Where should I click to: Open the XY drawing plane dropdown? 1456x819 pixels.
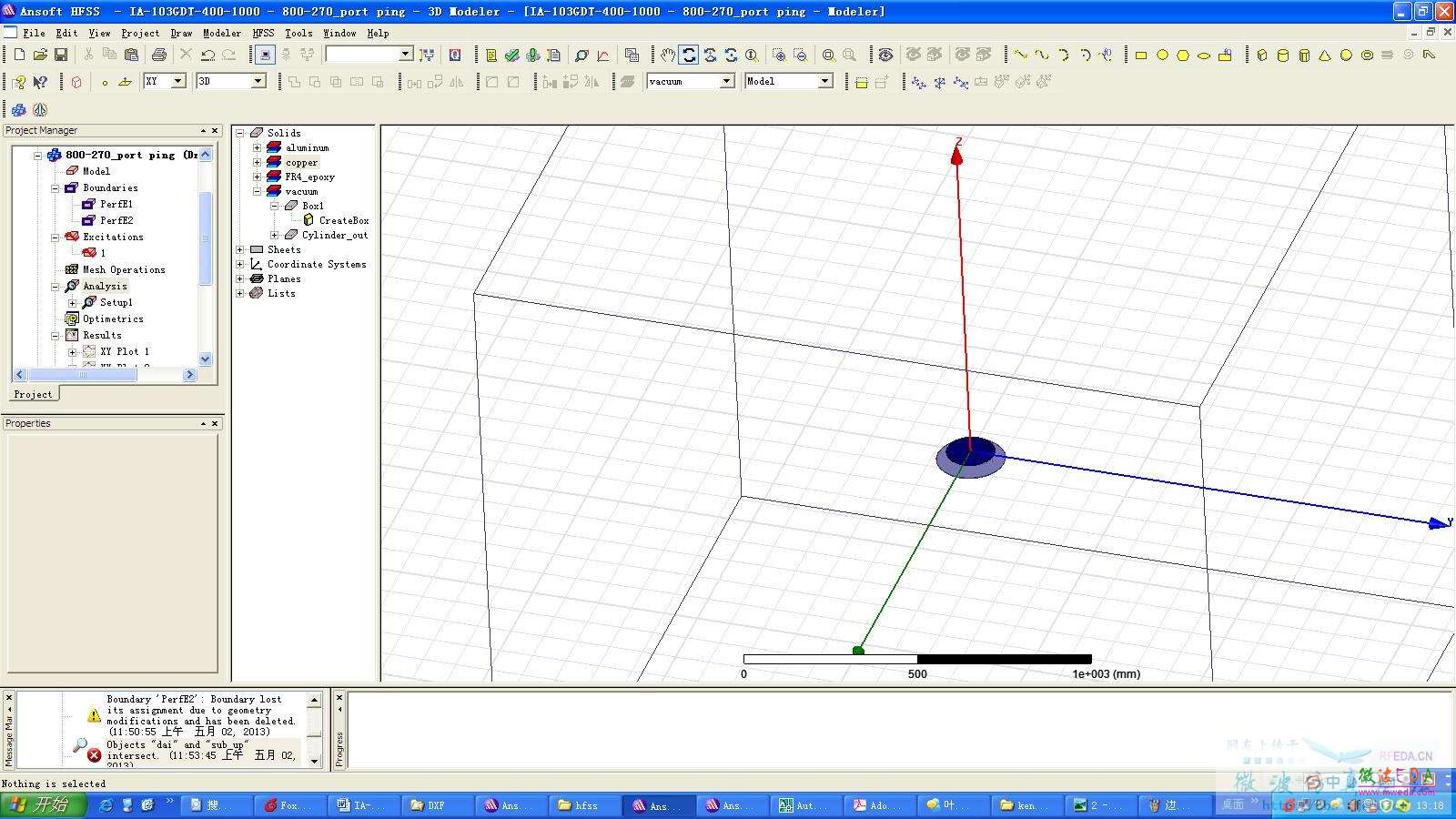(178, 81)
